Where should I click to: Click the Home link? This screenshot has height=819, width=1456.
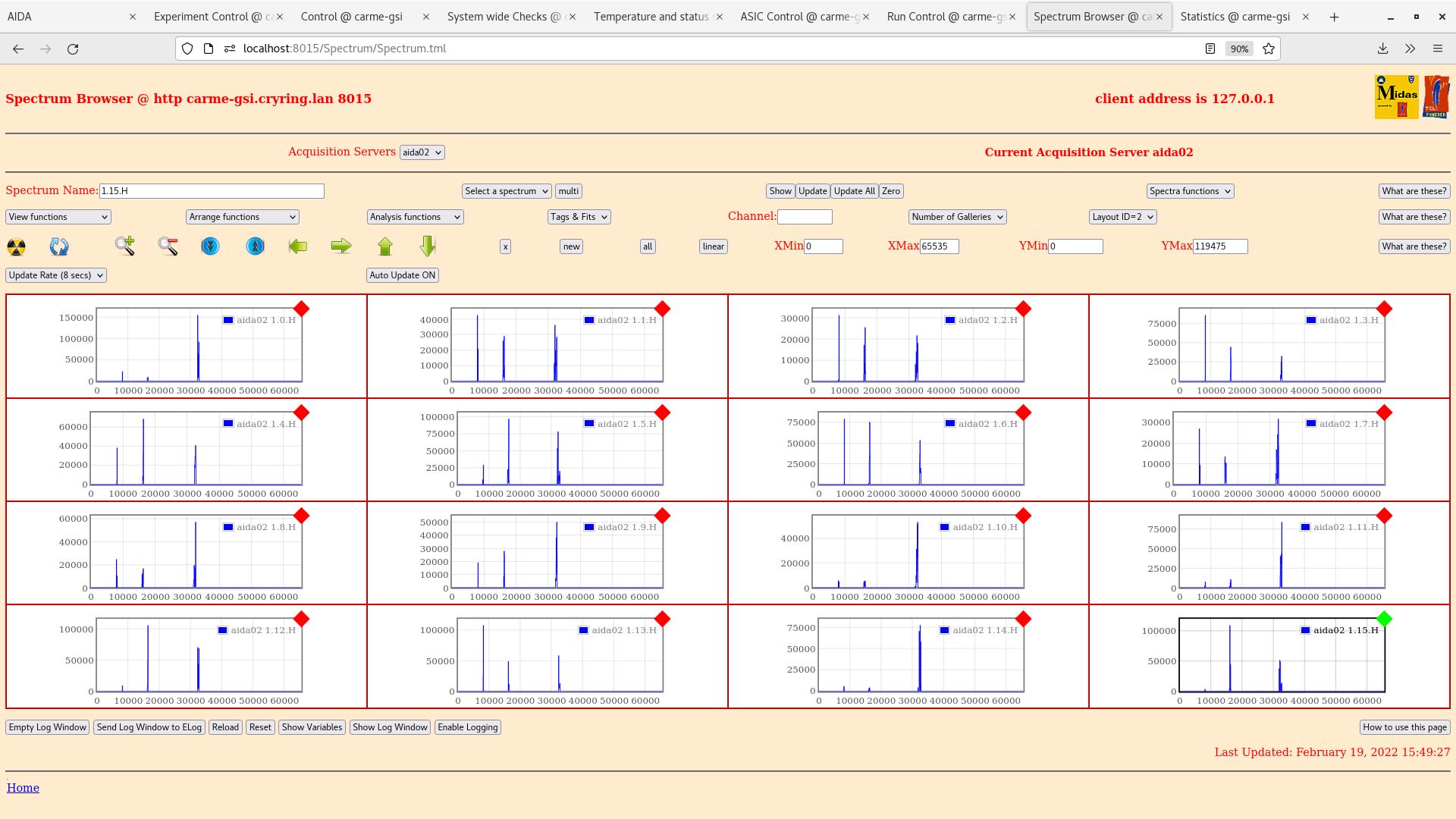(x=23, y=787)
